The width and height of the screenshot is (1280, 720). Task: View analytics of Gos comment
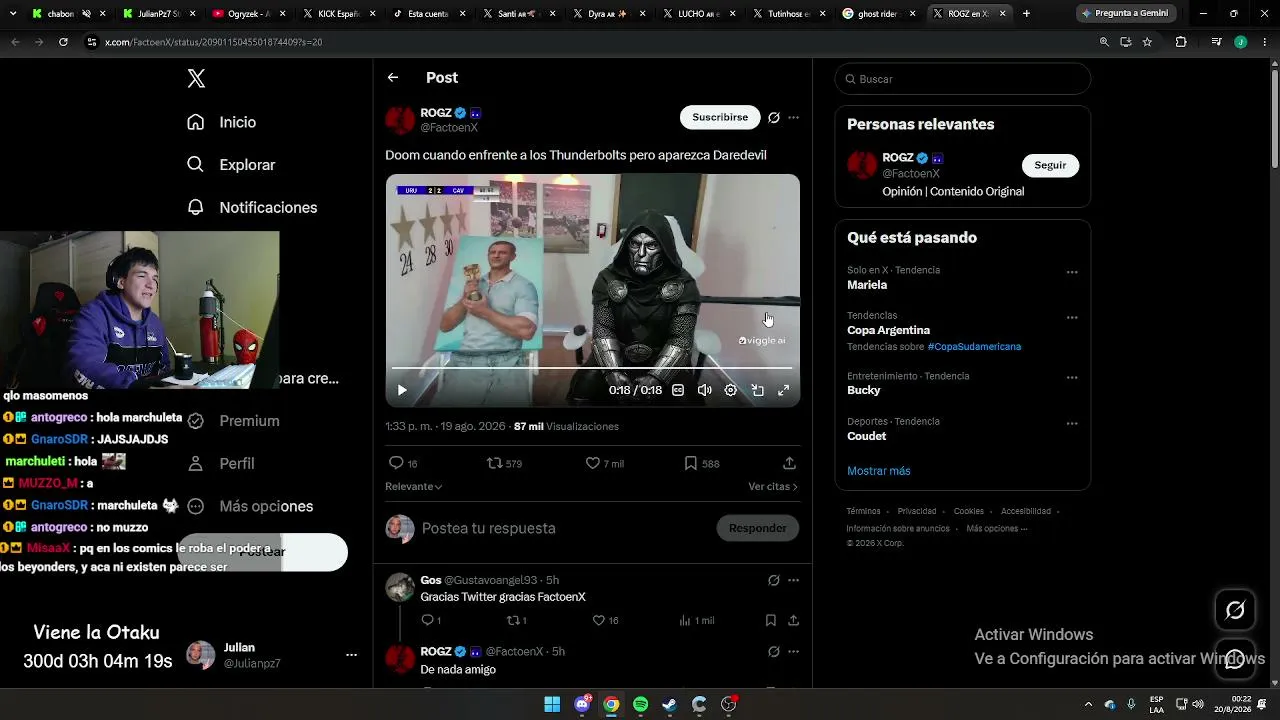696,620
